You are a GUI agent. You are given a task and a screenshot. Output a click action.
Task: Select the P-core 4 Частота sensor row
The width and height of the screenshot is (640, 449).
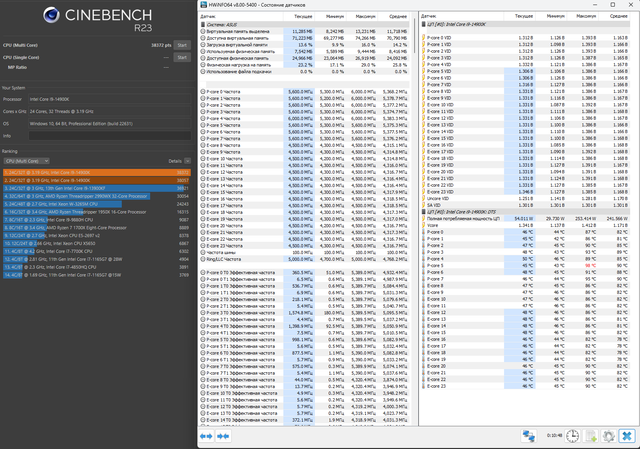[304, 118]
